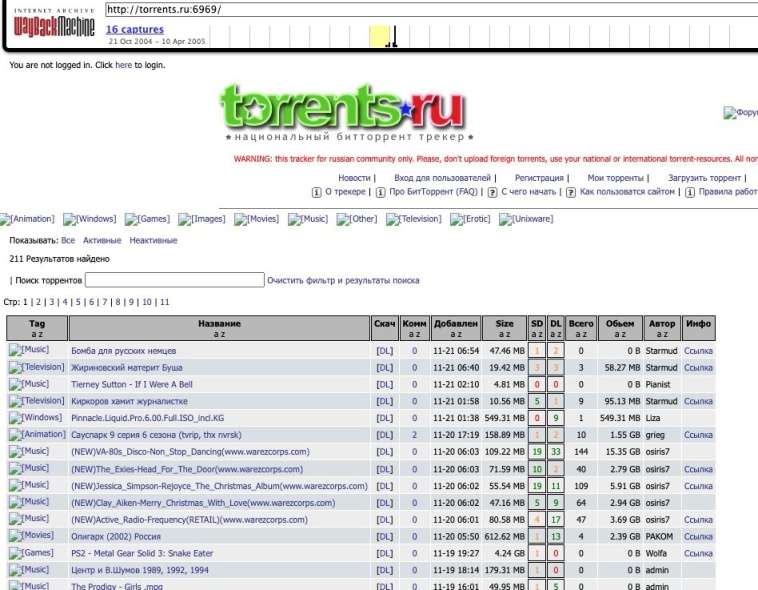
Task: Click the Wayback Machine URL field
Action: pos(431,9)
